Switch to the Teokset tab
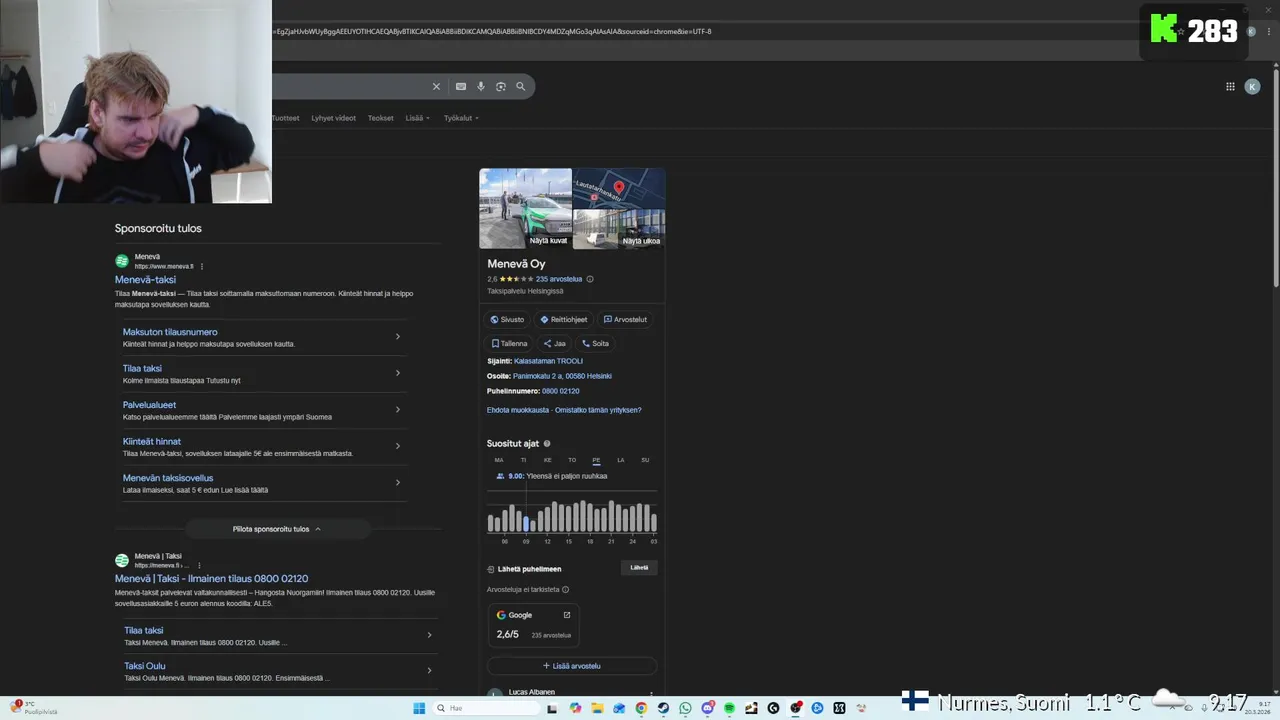 [381, 118]
